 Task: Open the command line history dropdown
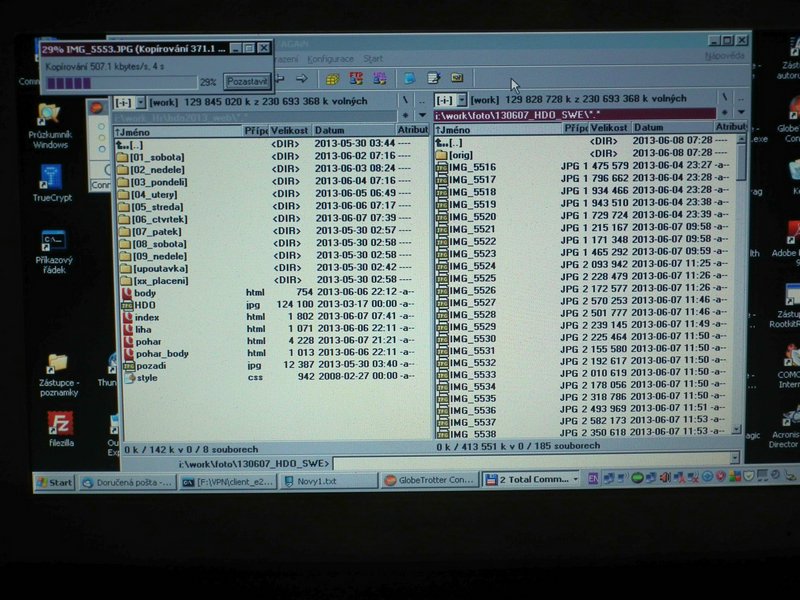click(735, 458)
